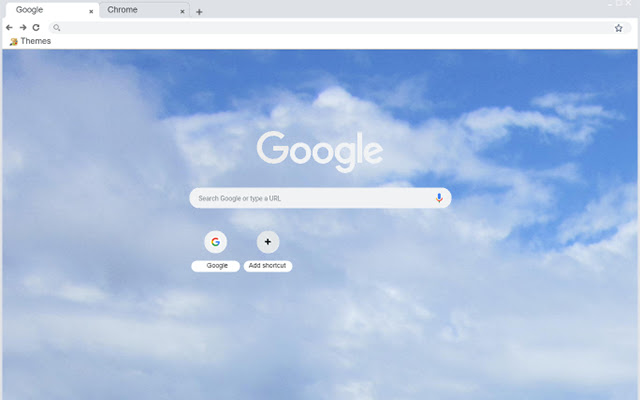
Task: Reload the page with the refresh icon
Action: click(x=36, y=27)
